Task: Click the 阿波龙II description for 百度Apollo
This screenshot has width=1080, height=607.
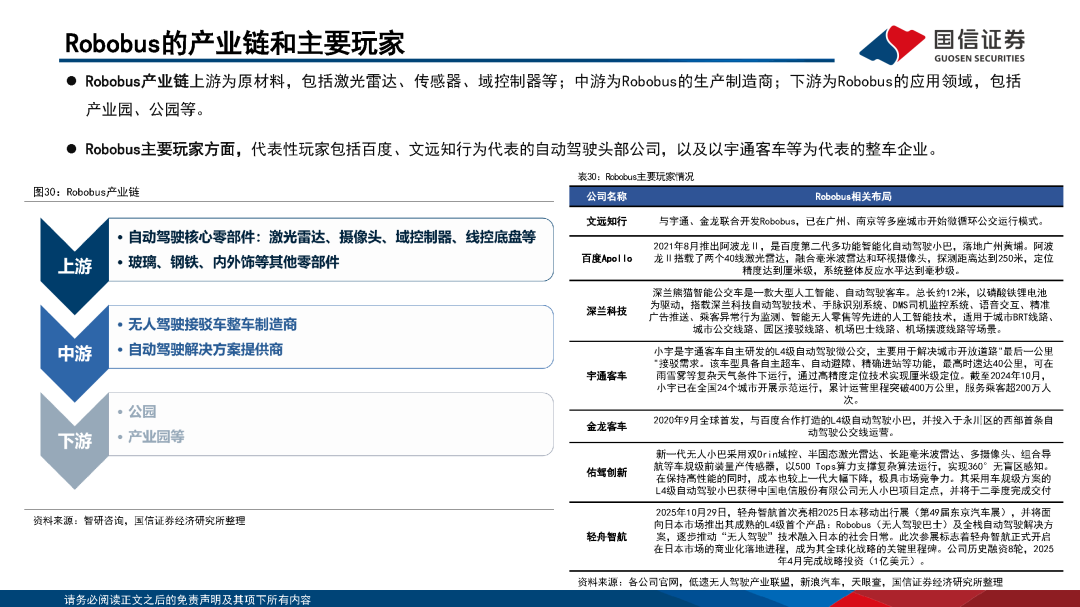Action: [x=853, y=258]
